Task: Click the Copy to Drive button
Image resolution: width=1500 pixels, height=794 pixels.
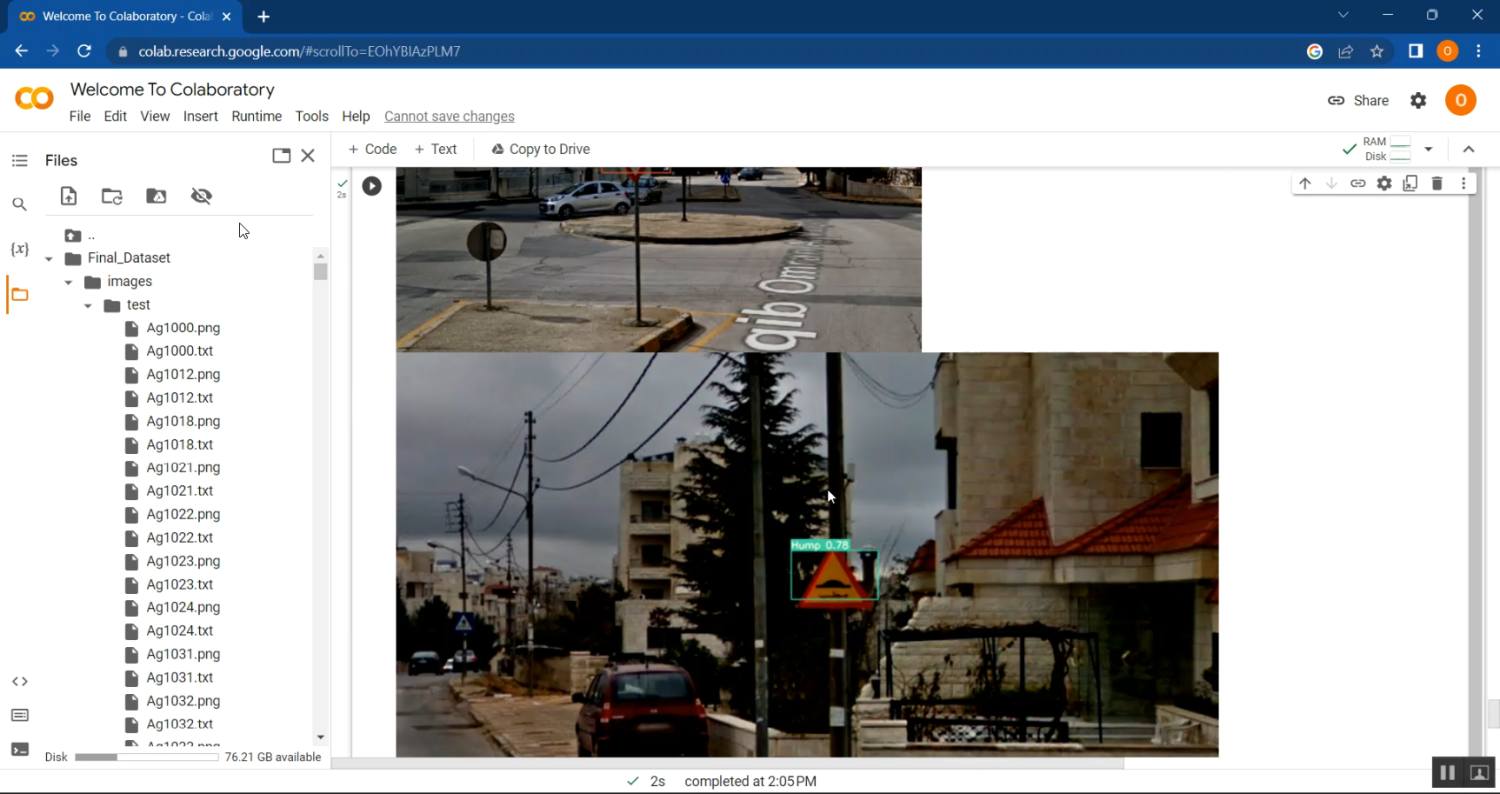Action: point(540,148)
